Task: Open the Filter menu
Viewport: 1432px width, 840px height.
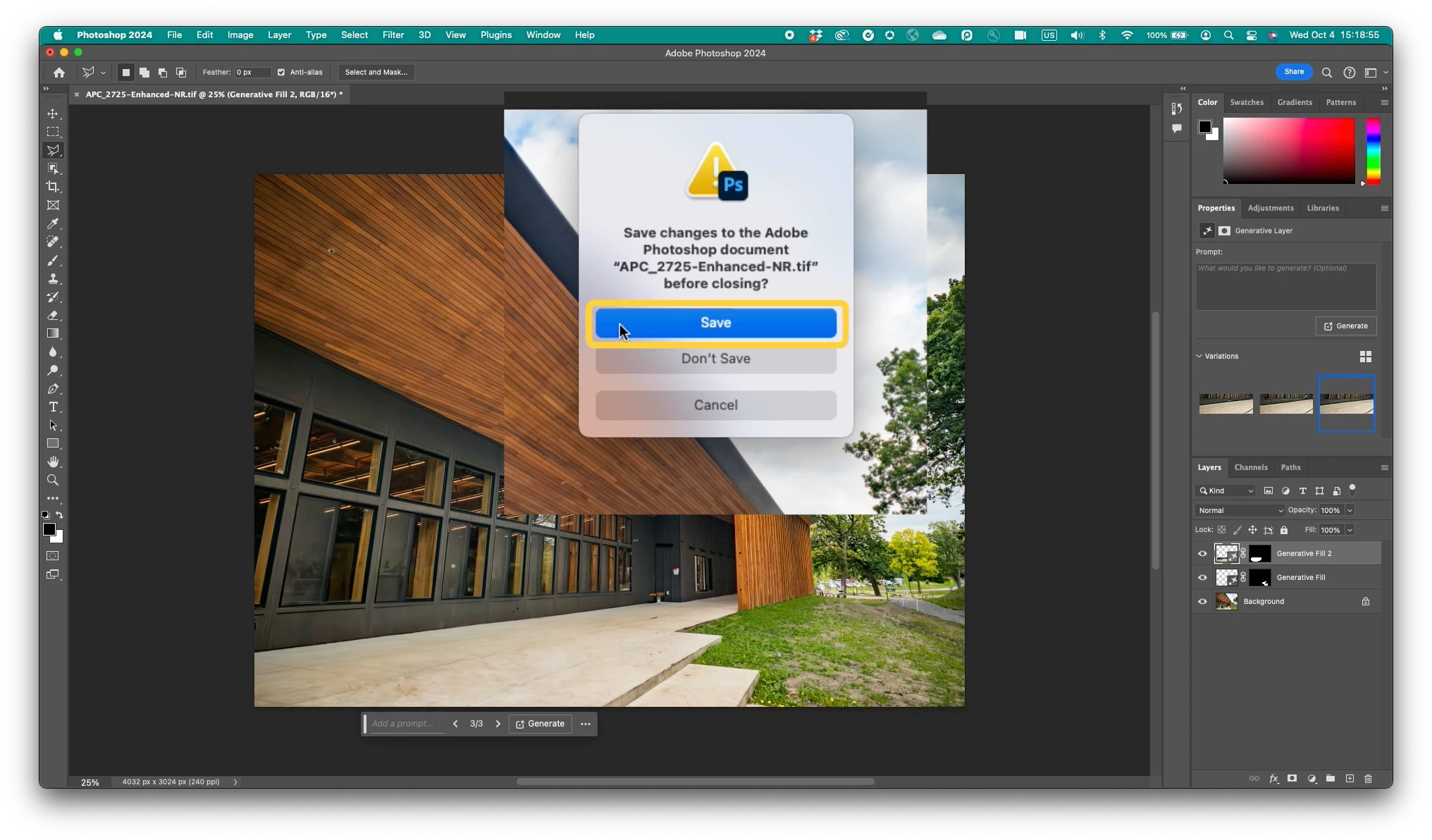Action: (x=393, y=35)
